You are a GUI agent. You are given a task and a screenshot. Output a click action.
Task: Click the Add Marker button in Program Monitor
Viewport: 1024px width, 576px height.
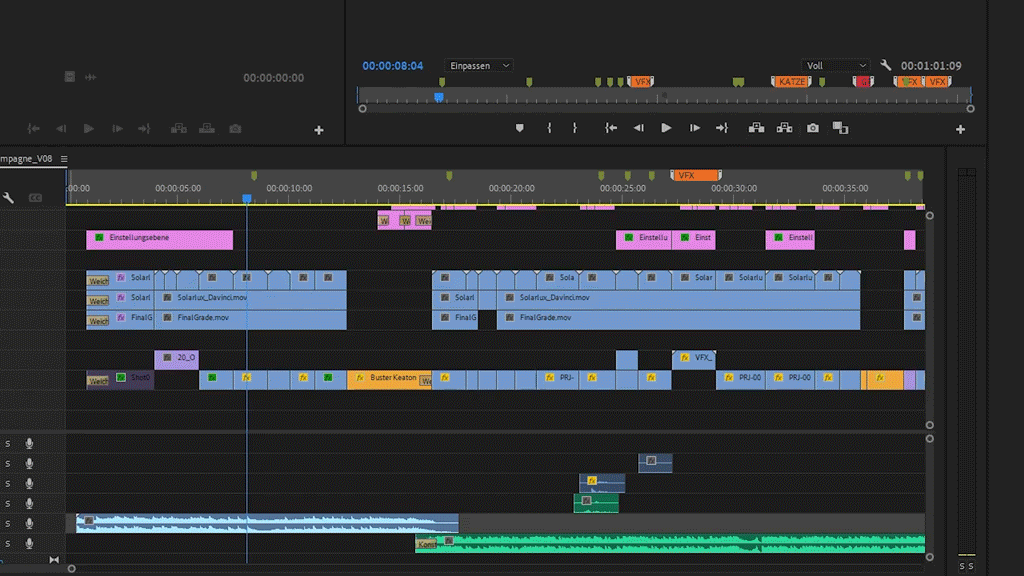[520, 128]
